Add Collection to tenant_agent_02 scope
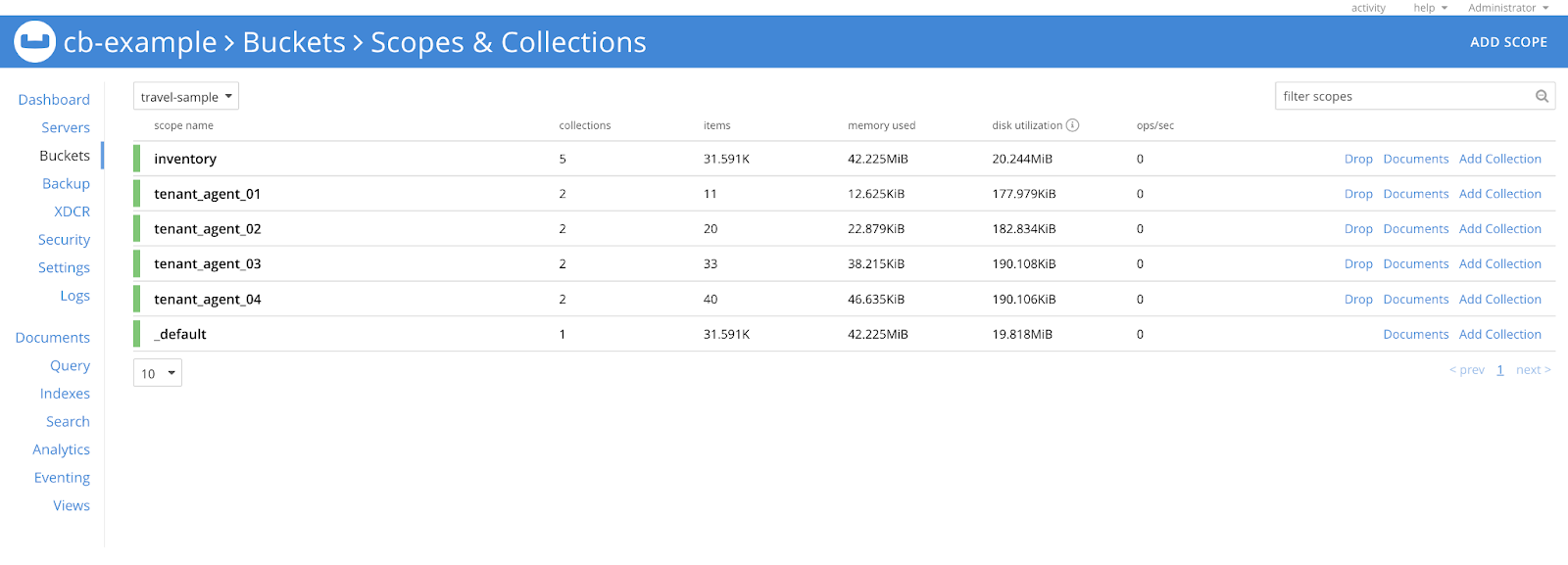 point(1499,229)
